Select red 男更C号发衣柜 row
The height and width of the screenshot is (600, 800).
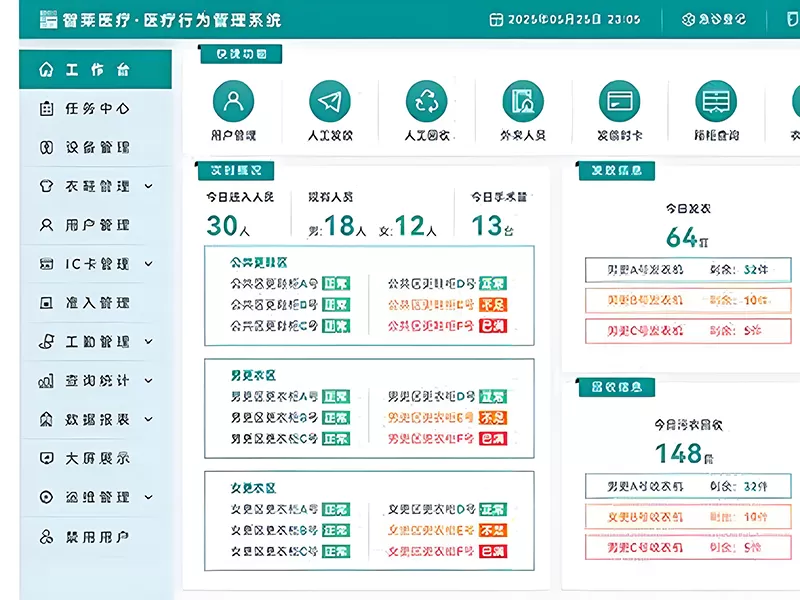point(688,331)
